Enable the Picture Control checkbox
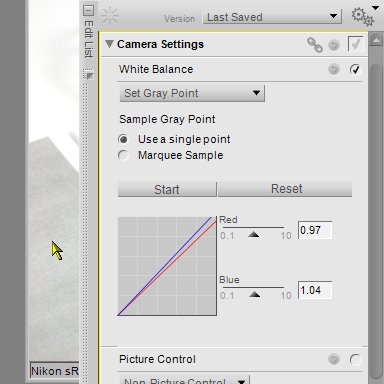Viewport: 384px width, 384px height. (x=355, y=359)
